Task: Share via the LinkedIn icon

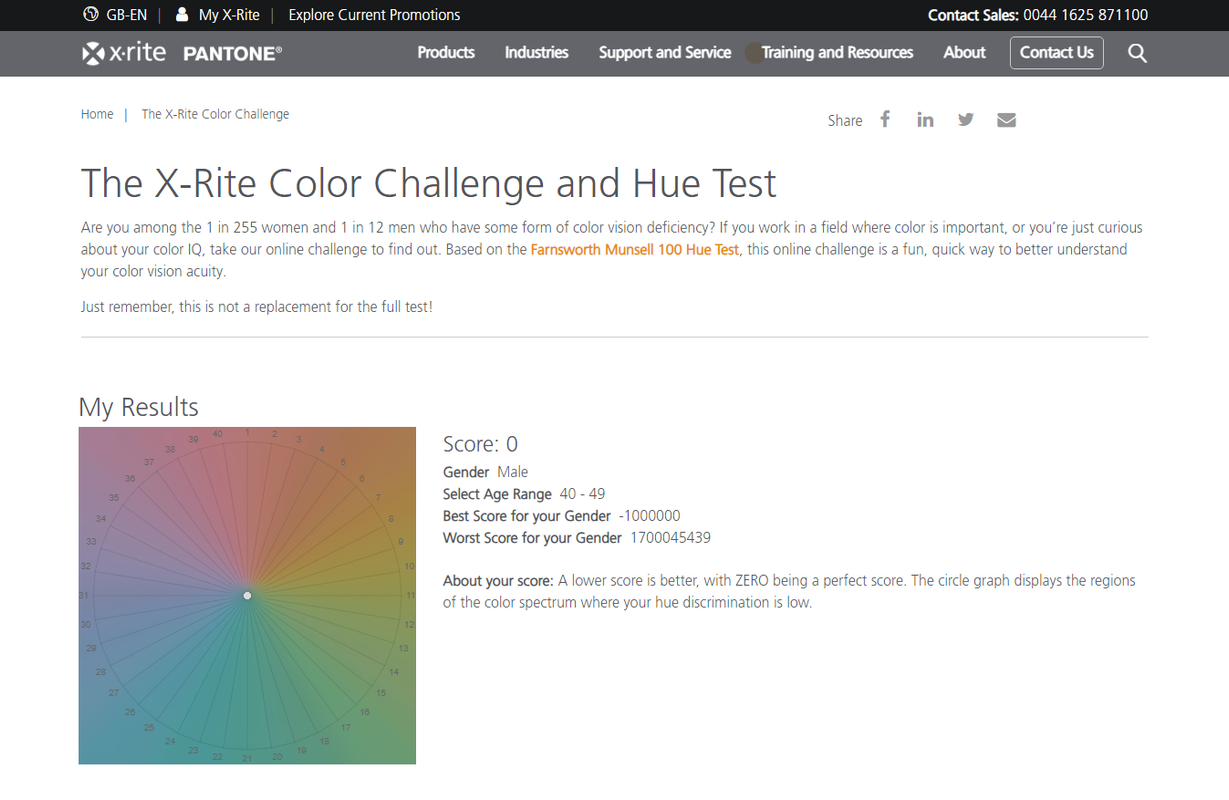Action: (x=925, y=120)
